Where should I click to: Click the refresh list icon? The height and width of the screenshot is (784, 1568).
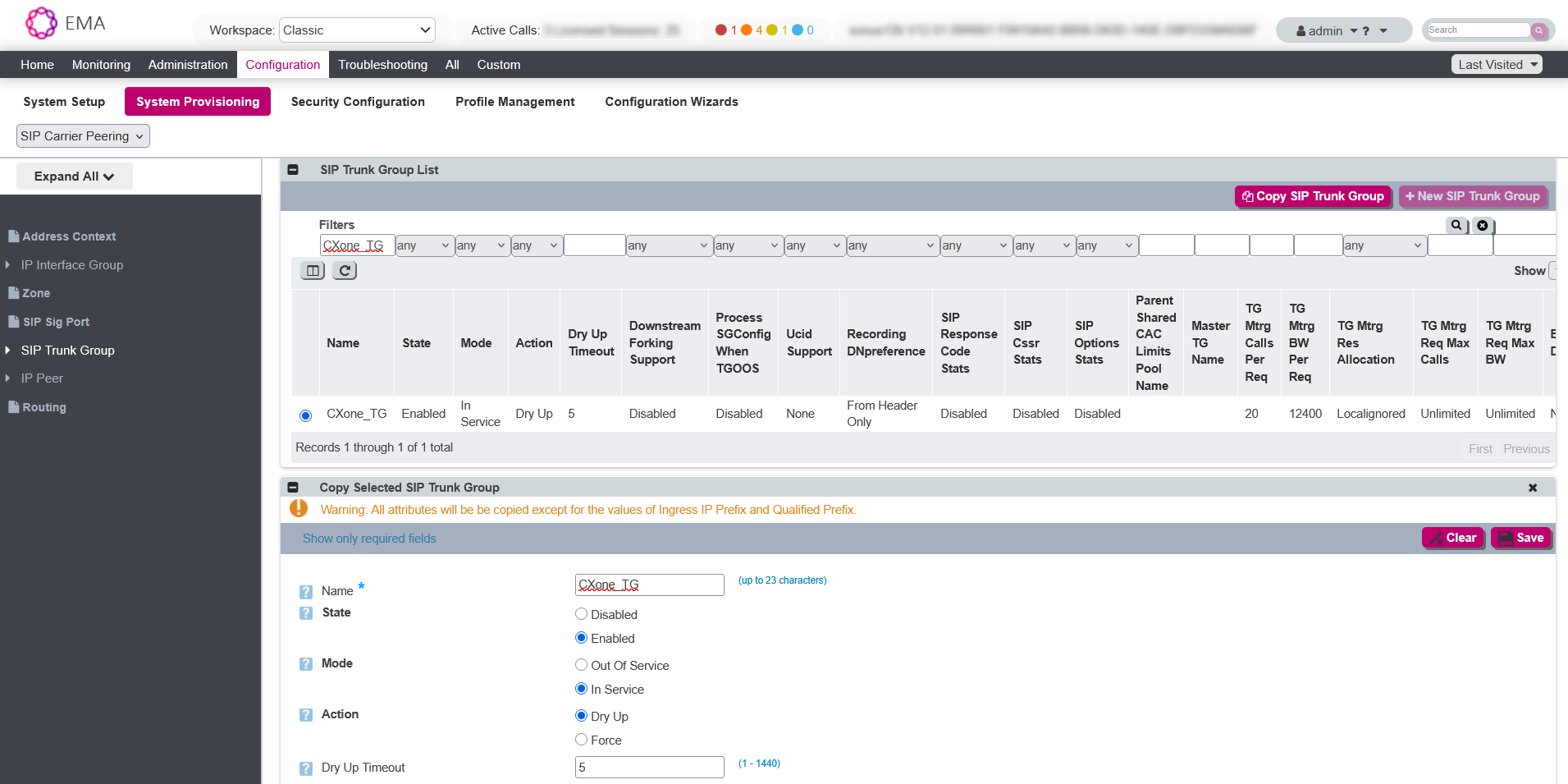[x=345, y=271]
